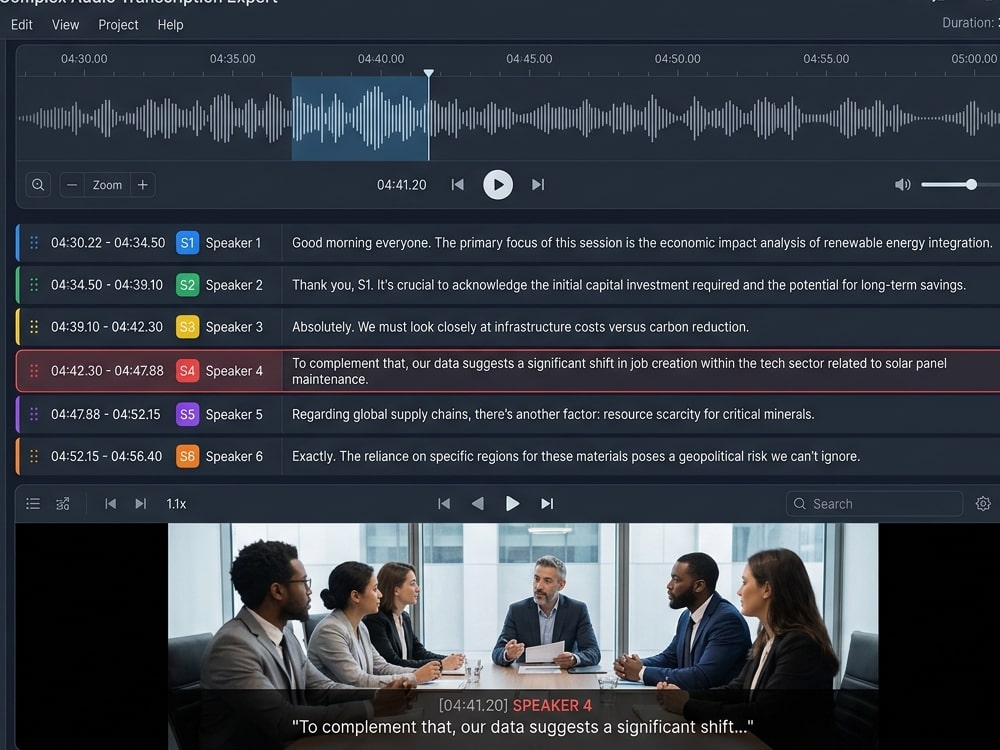Click the playhead marker on the timeline

point(429,73)
